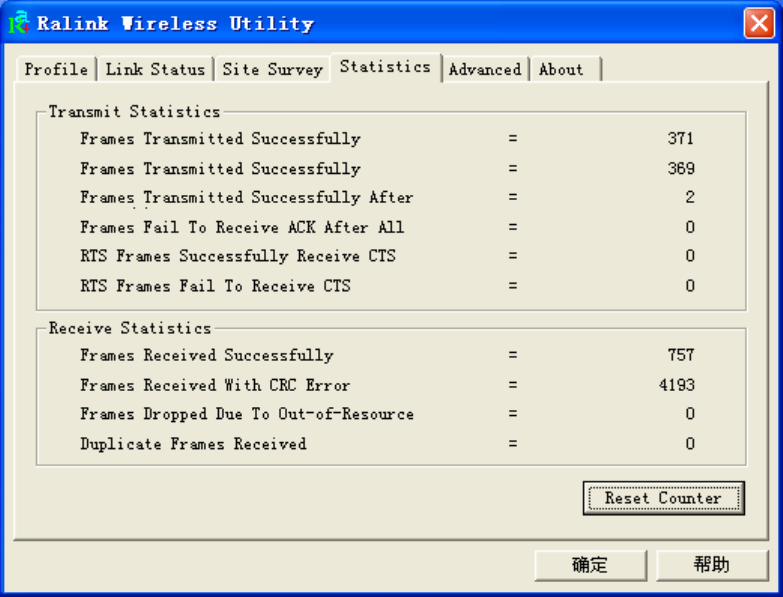Click Frames Transmitted Successfully label beside 371
The width and height of the screenshot is (783, 597).
(x=220, y=139)
